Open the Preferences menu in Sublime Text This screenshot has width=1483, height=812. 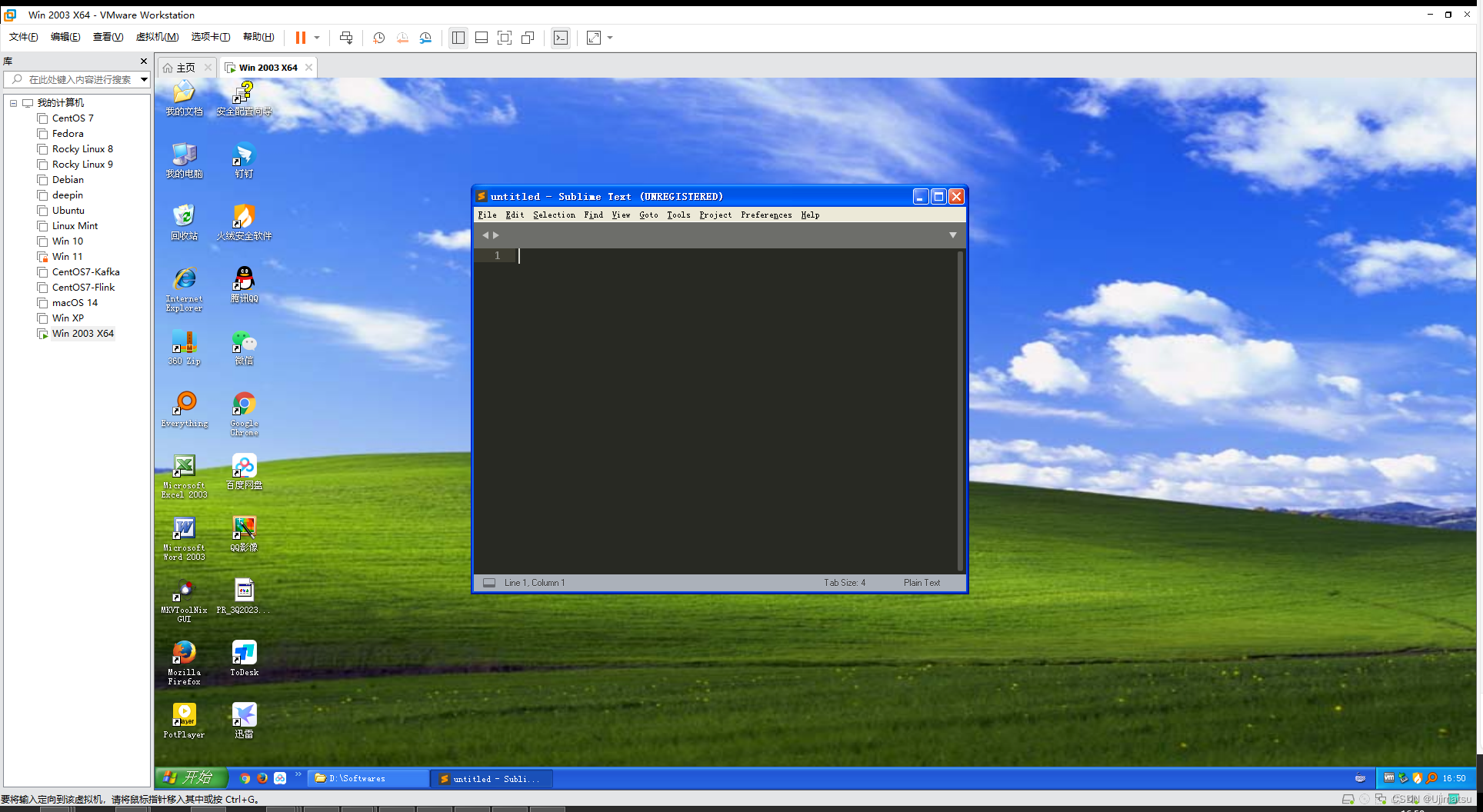[x=766, y=215]
